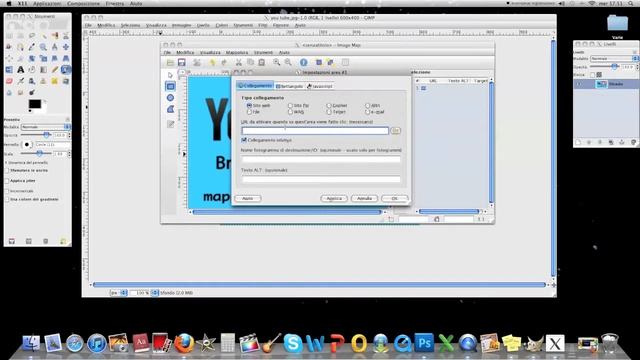This screenshot has width=640, height=360.
Task: Toggle the Collegamento relativo checkbox
Action: 244,140
